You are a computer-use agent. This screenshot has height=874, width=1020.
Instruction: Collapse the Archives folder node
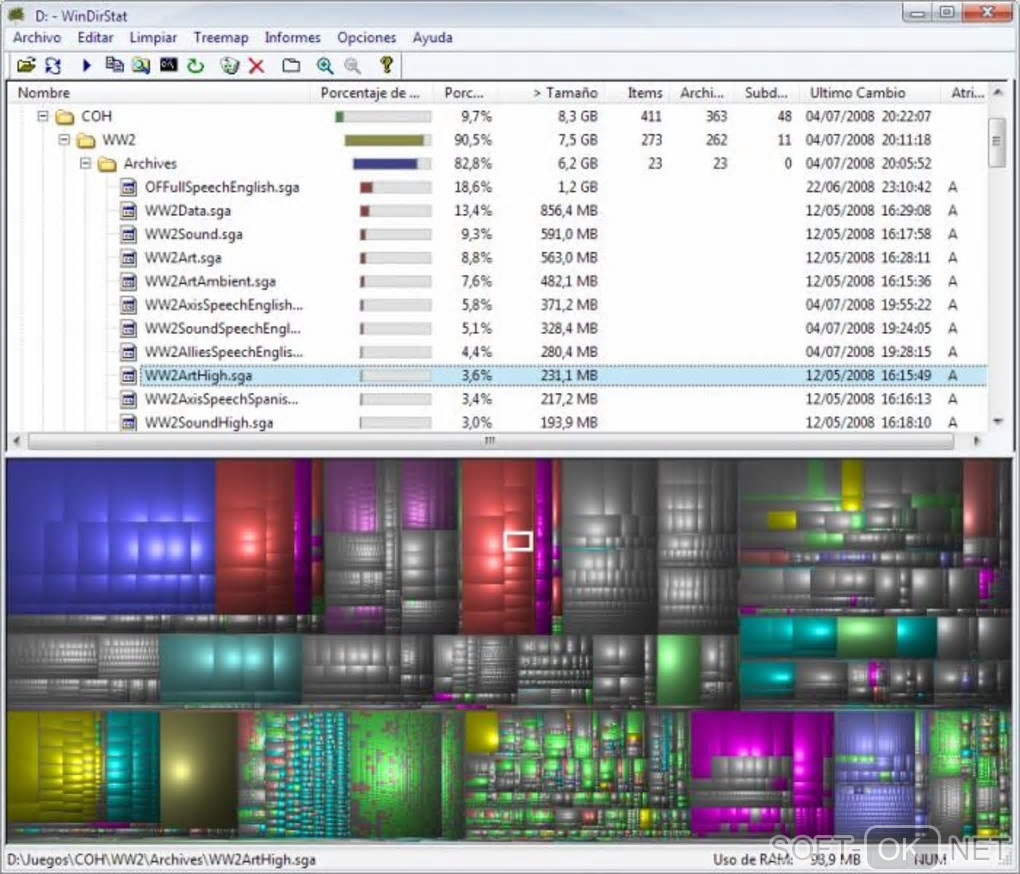[85, 163]
